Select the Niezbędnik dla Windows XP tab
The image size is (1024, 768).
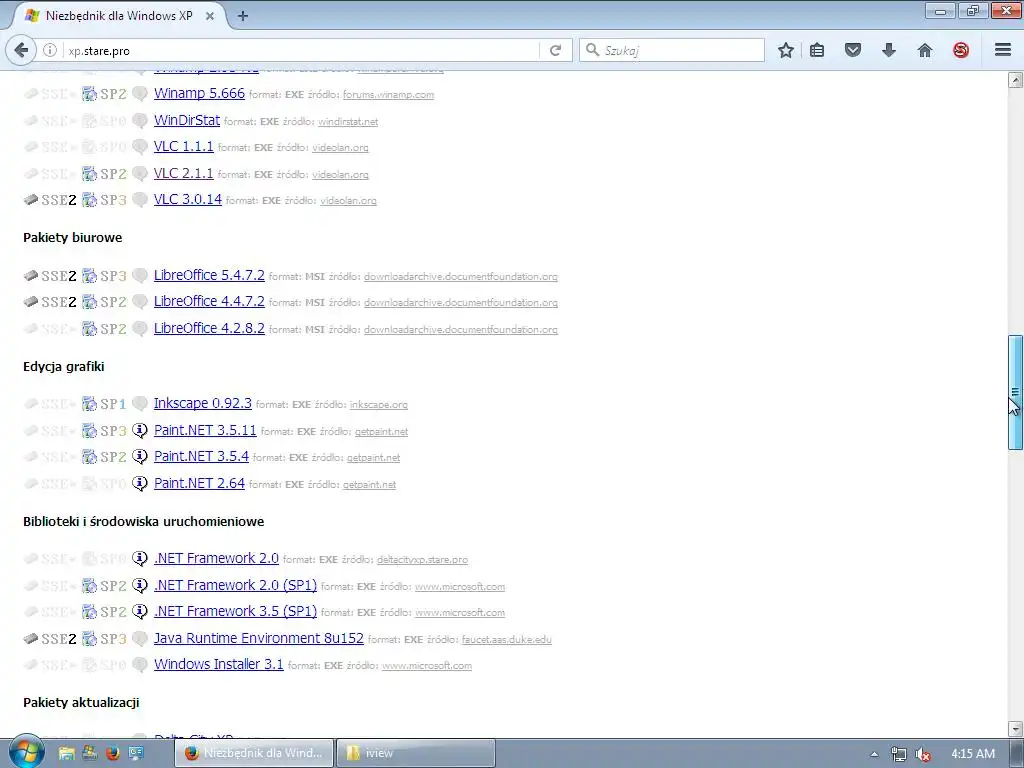[118, 16]
